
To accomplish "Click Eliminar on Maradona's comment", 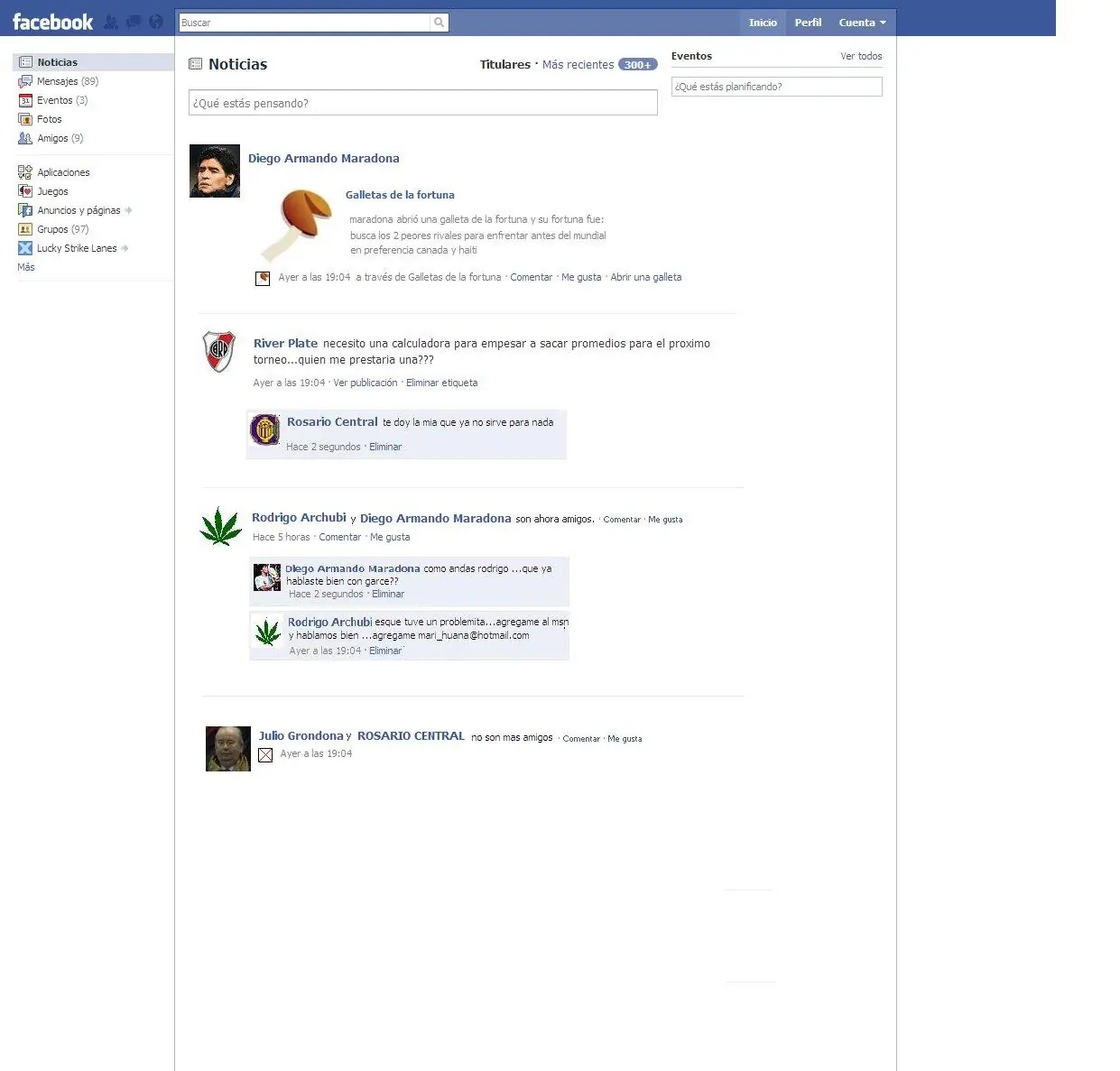I will [388, 594].
